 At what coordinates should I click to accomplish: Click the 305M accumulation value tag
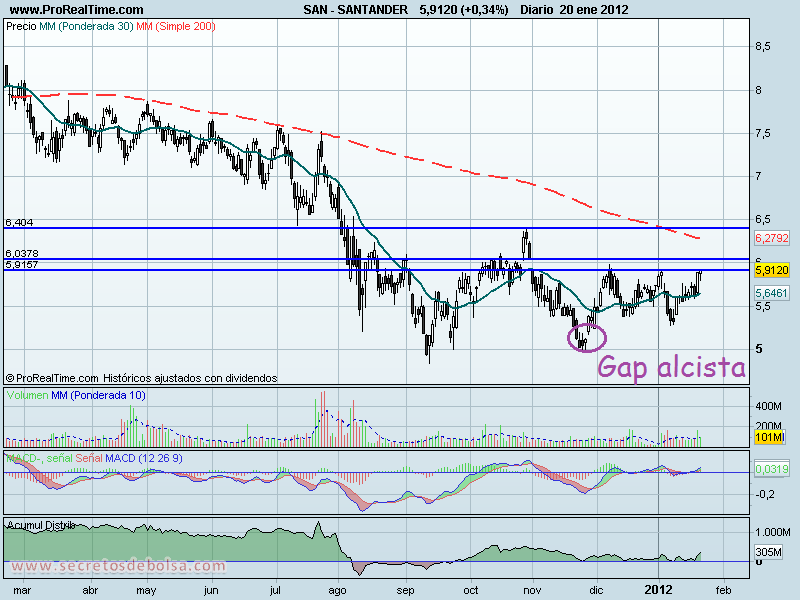(769, 552)
